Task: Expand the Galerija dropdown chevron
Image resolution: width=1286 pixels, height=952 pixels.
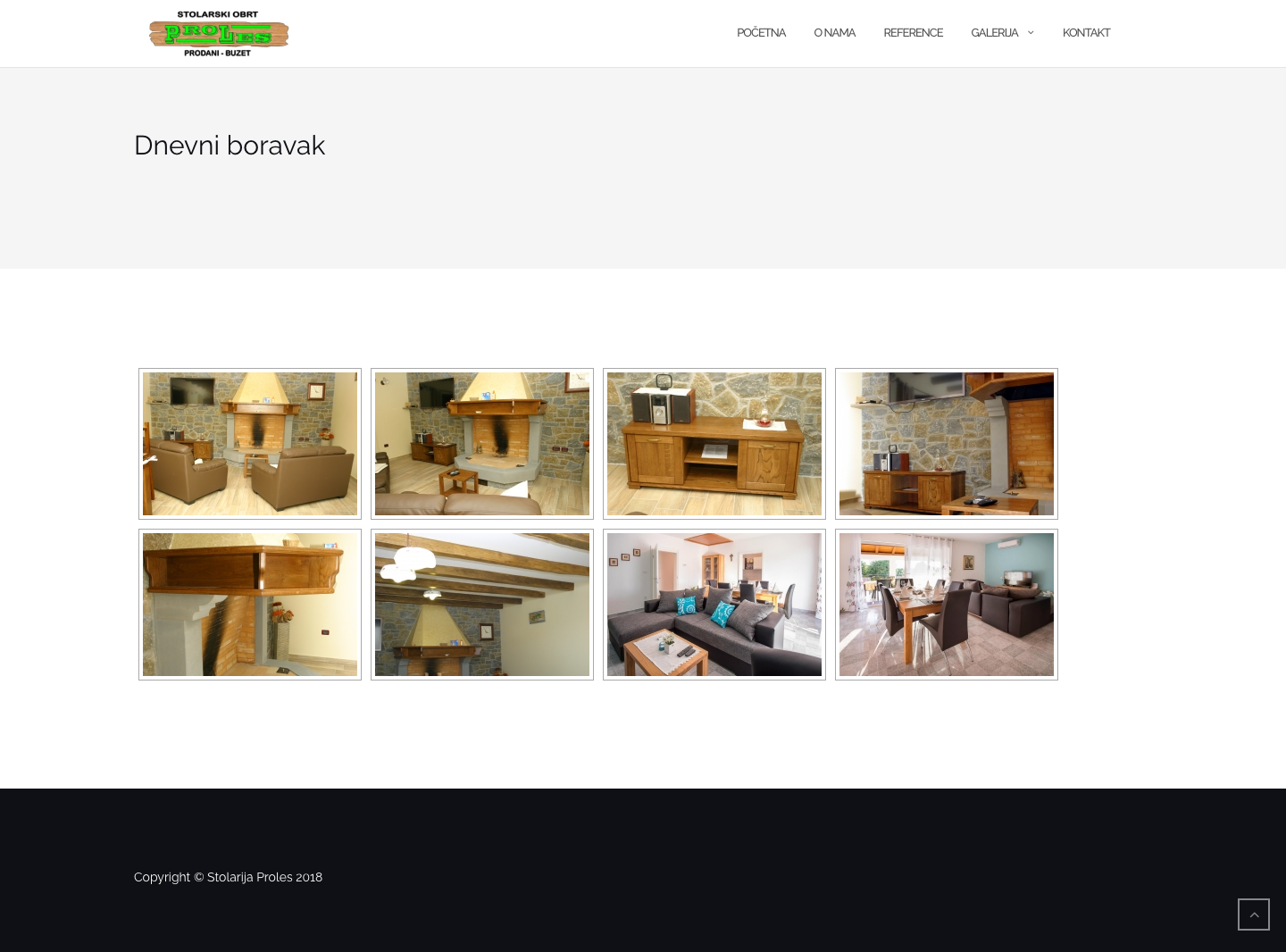Action: tap(1031, 33)
